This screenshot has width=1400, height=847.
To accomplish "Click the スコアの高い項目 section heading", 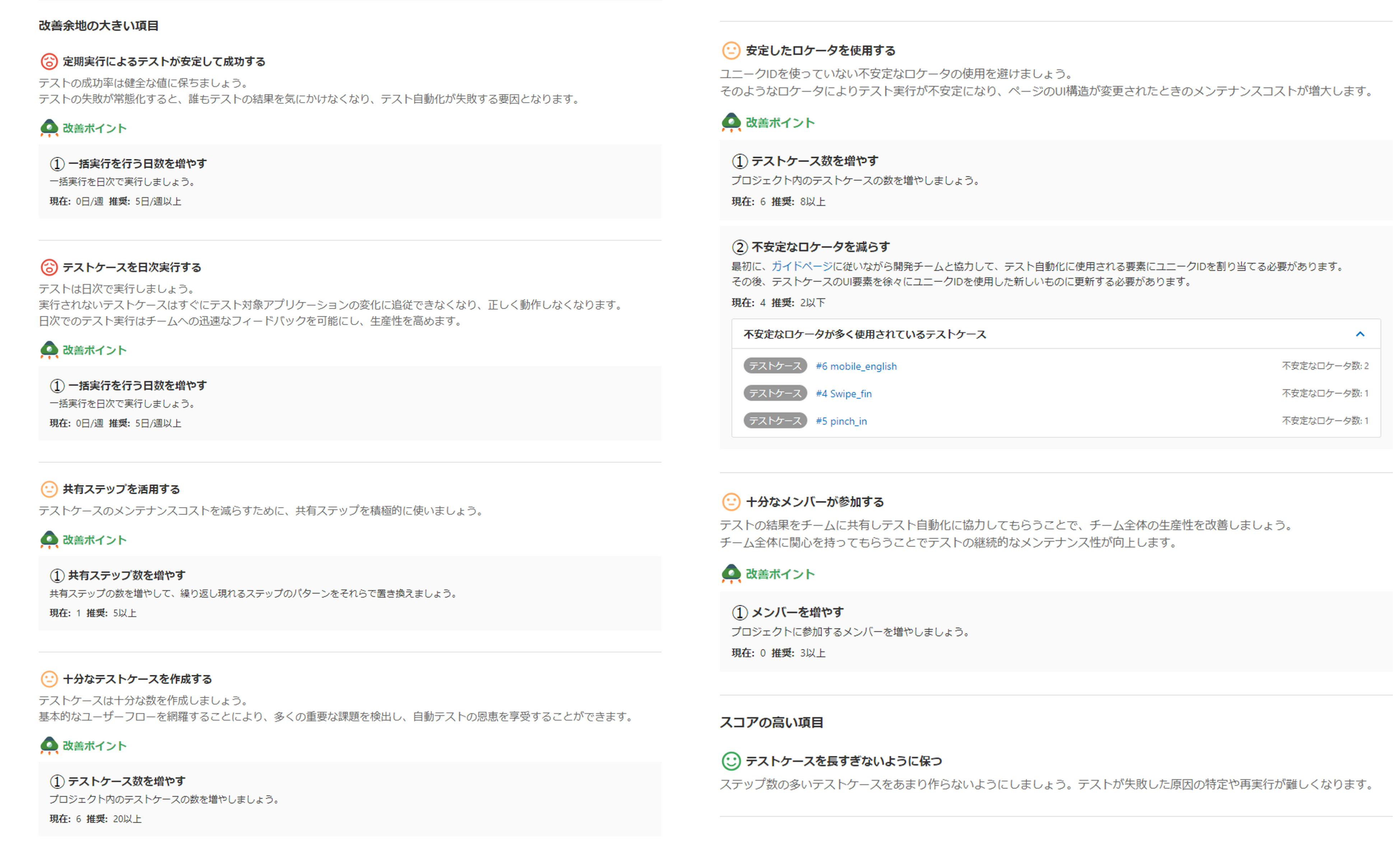I will 771,722.
